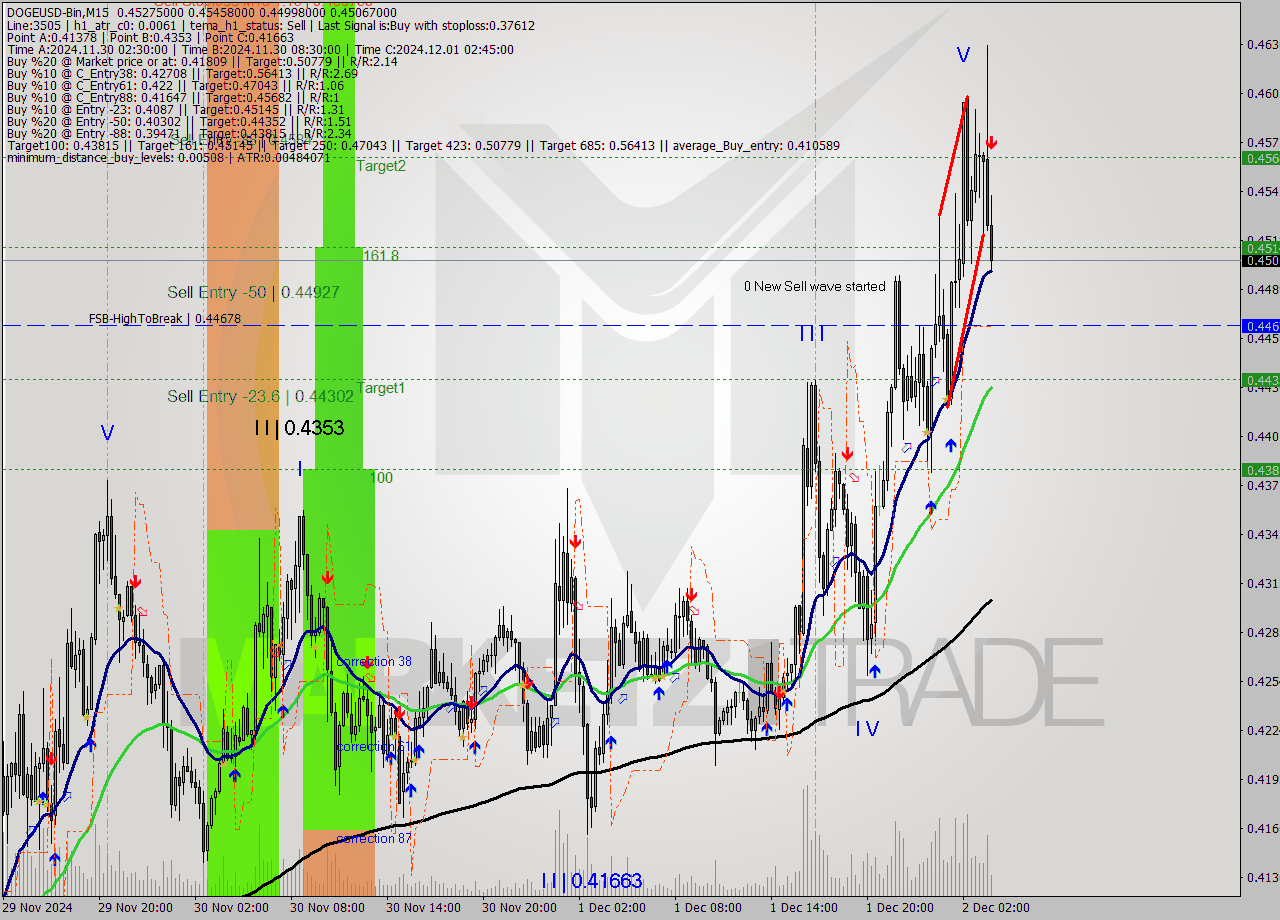Click the blue 0.446 price tag
The image size is (1280, 920).
pos(1260,326)
